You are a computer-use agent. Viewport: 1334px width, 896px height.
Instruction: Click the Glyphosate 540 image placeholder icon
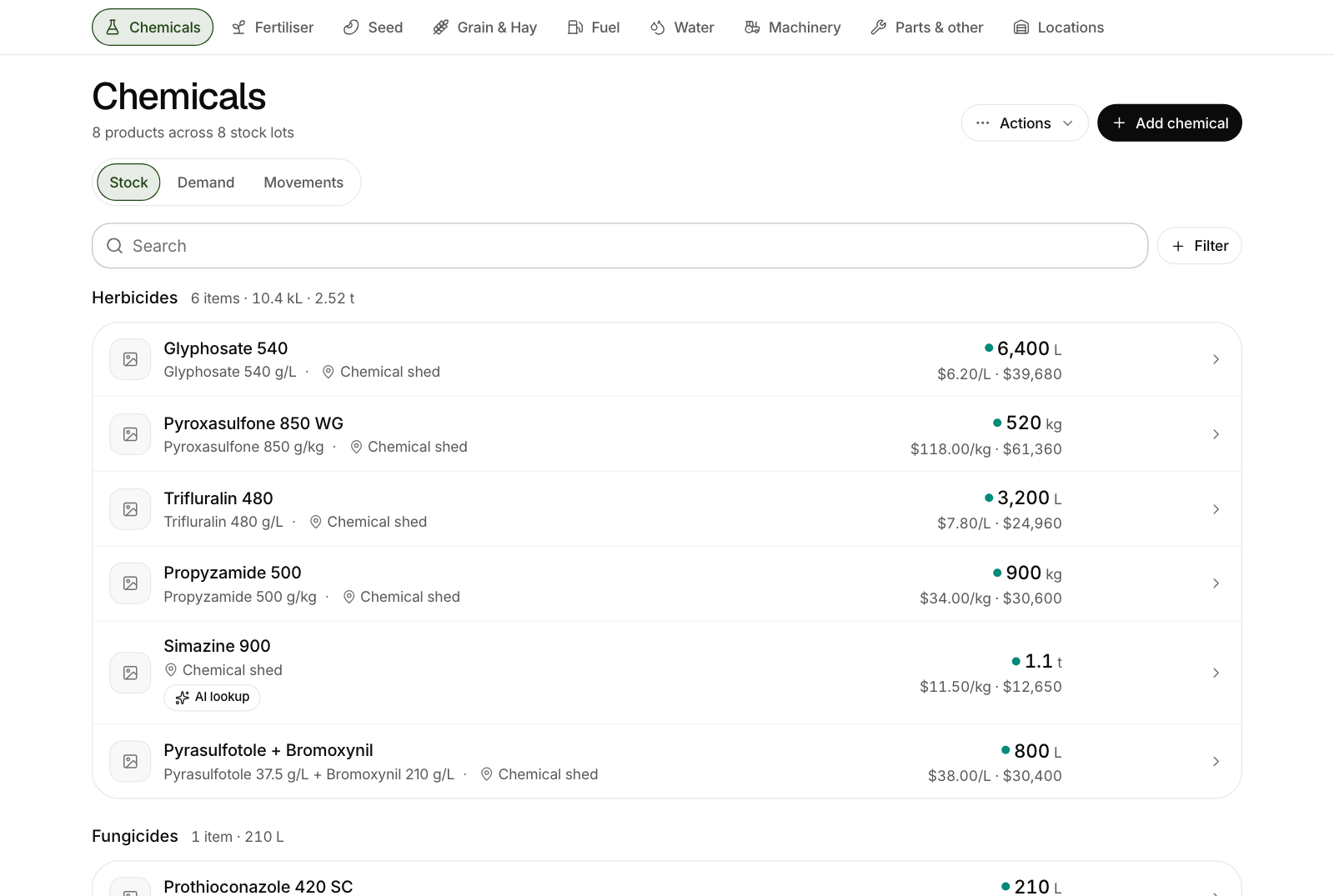coord(131,359)
